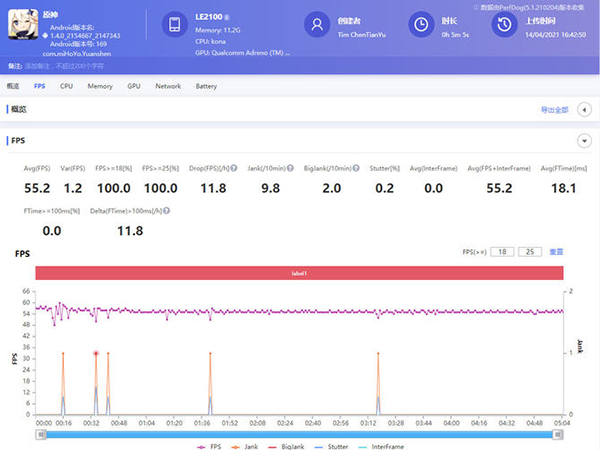The height and width of the screenshot is (450, 600).
Task: Collapse the FPS section with arrow button
Action: (584, 141)
